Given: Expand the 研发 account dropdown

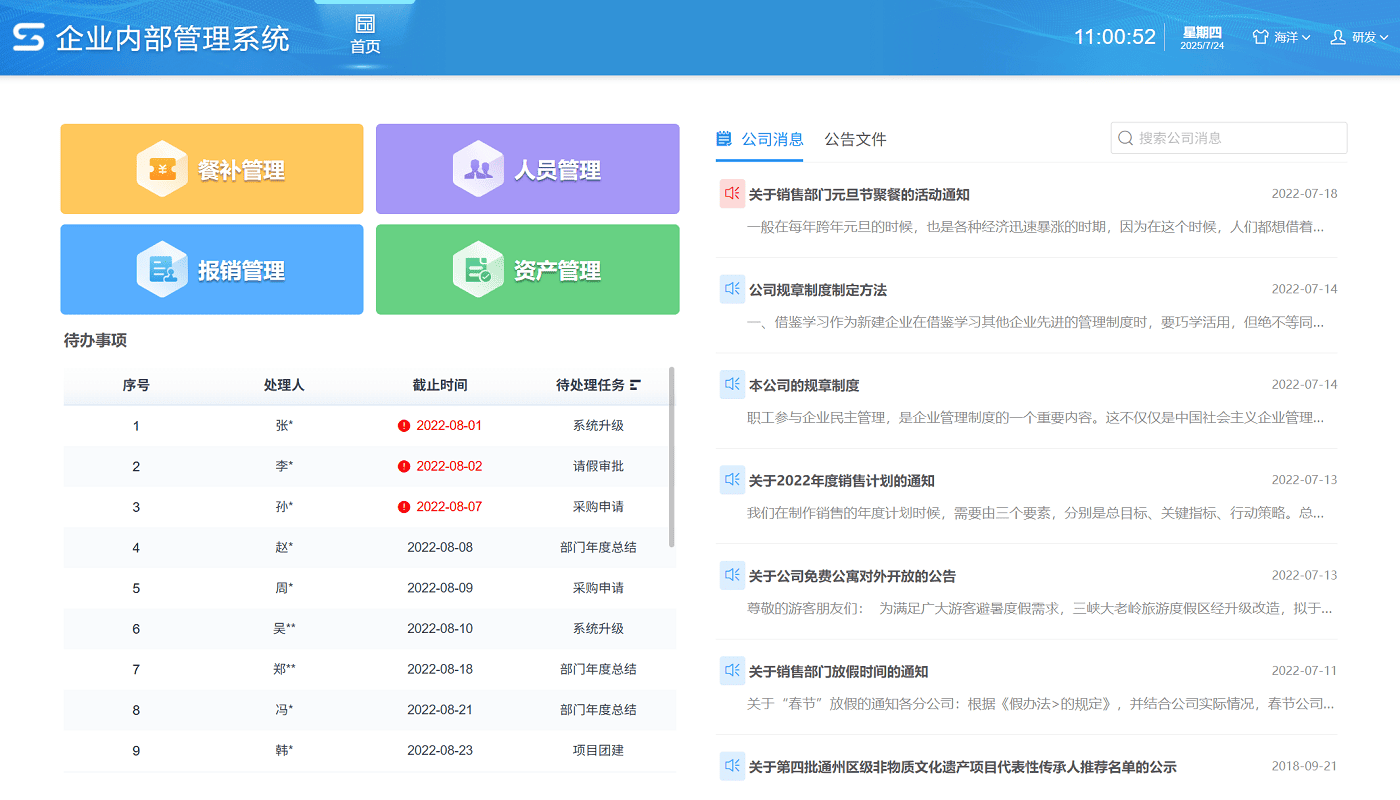Looking at the screenshot, I should pyautogui.click(x=1364, y=35).
